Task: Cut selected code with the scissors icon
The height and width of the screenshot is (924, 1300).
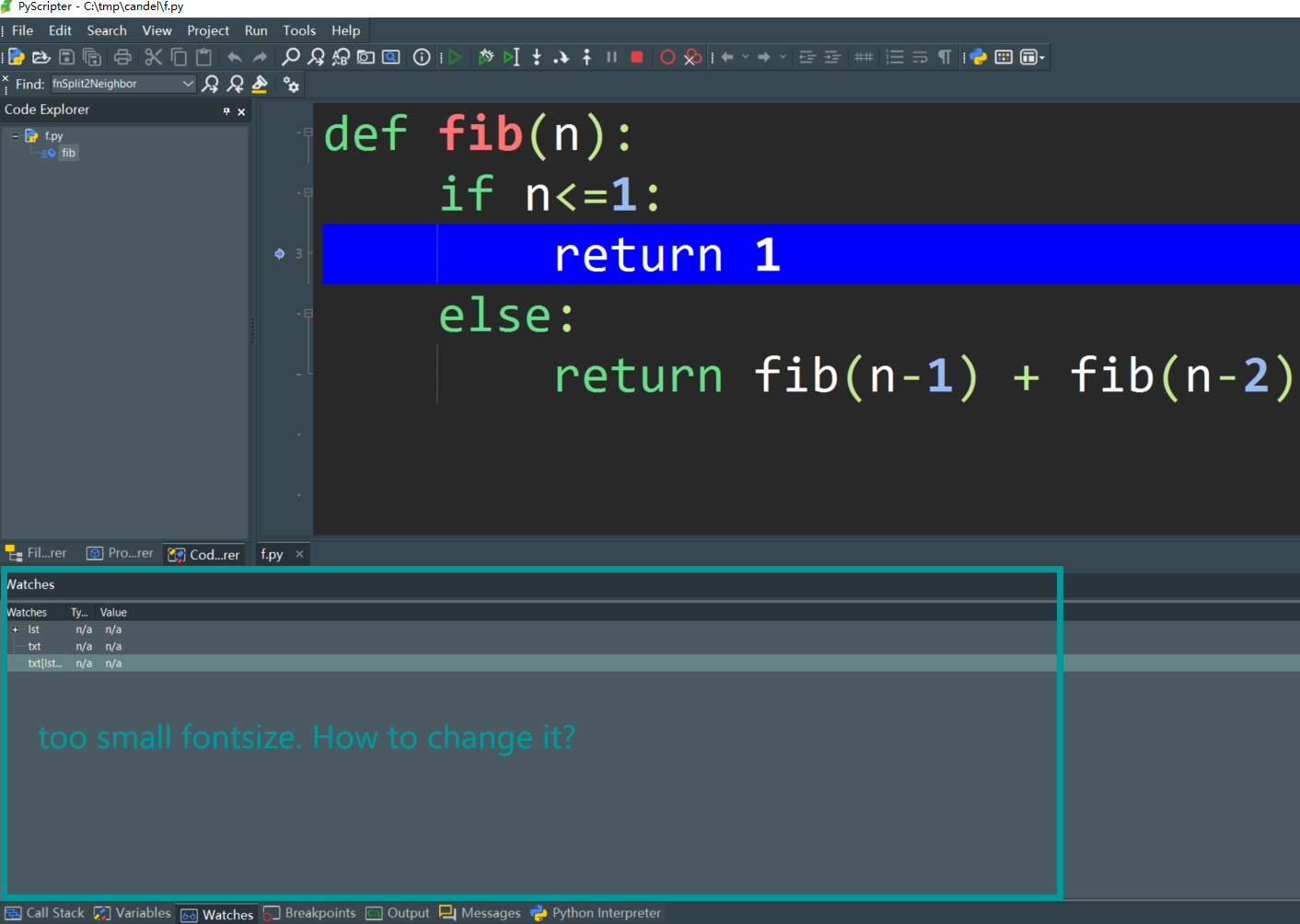Action: 153,56
